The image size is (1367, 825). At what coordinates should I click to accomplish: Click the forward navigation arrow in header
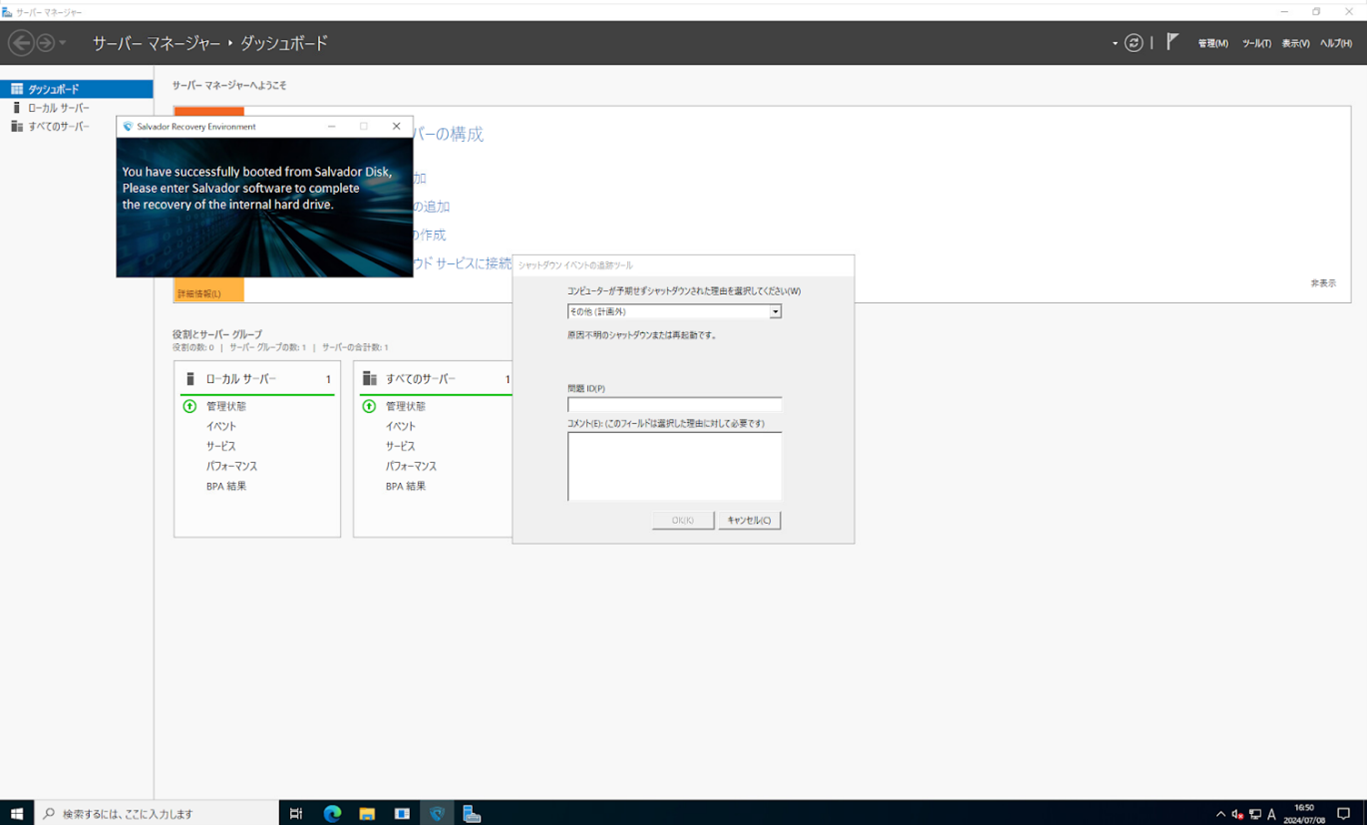[45, 43]
